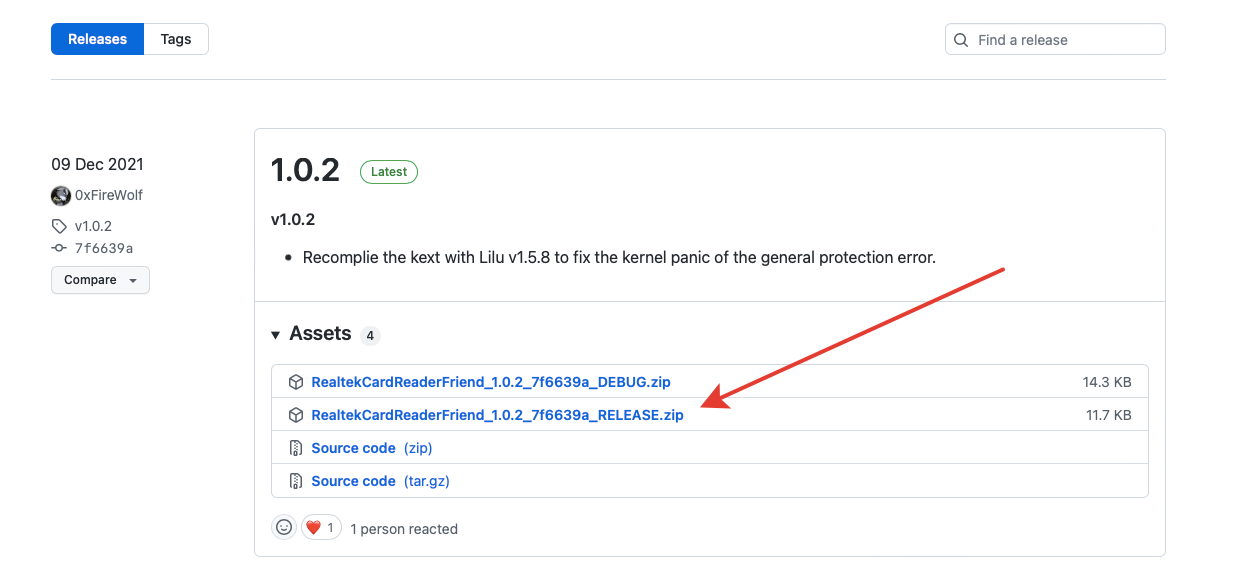
Task: Open the Compare dropdown
Action: [100, 280]
